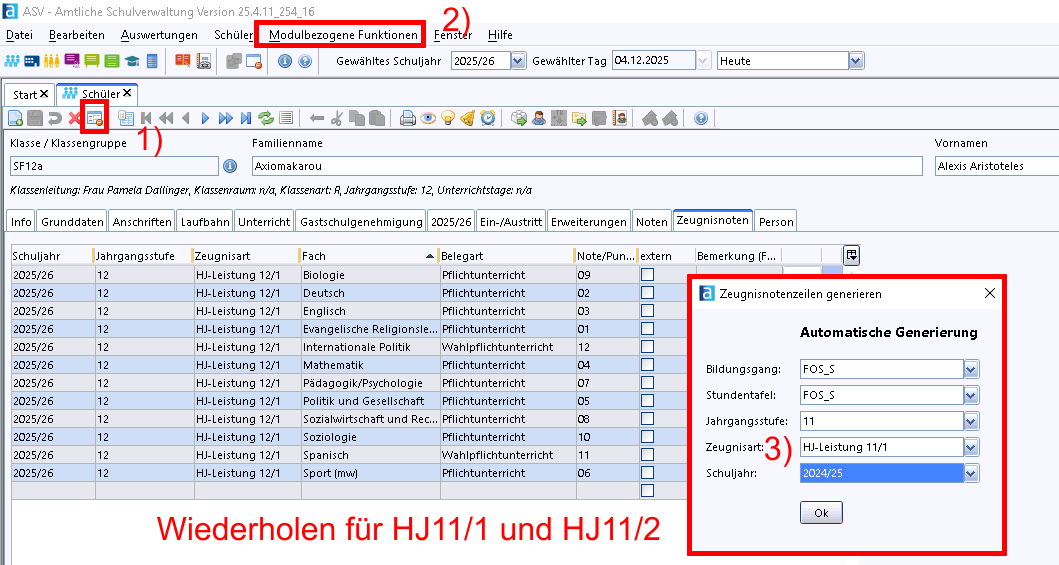
Task: Go to next record with blue arrow
Action: (x=205, y=118)
